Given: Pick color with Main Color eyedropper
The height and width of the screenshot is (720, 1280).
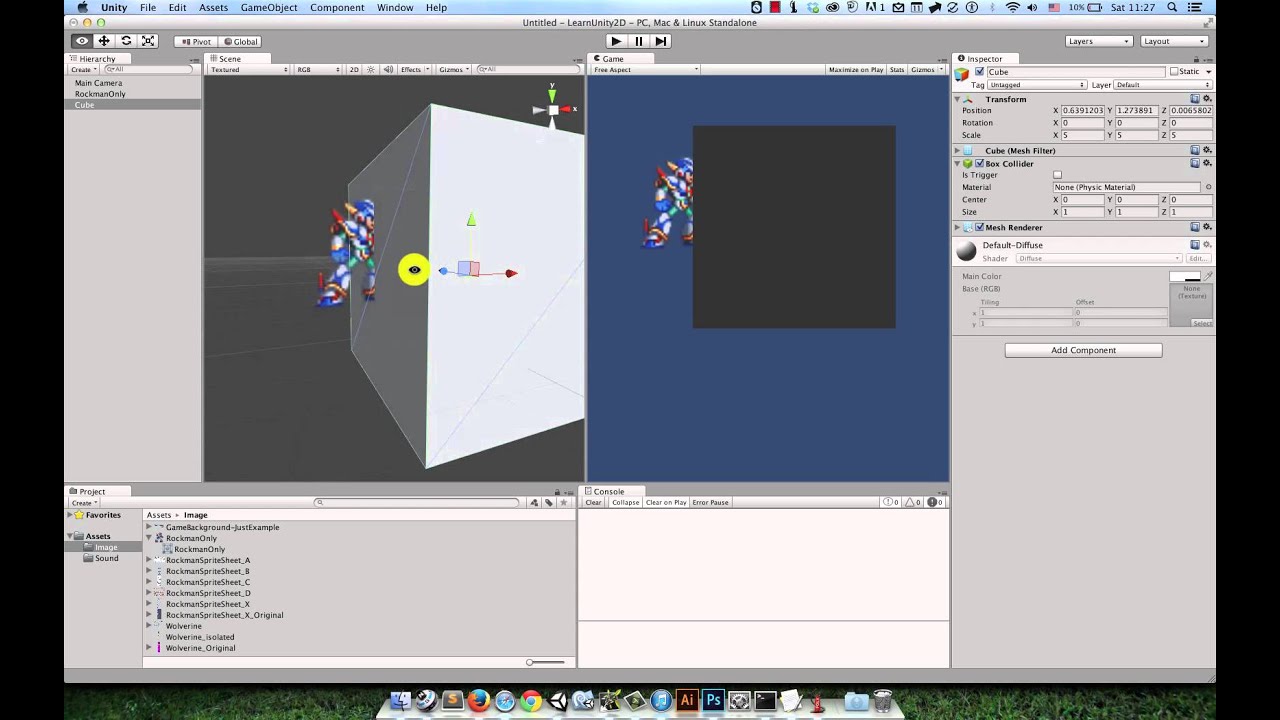Looking at the screenshot, I should click(1208, 276).
